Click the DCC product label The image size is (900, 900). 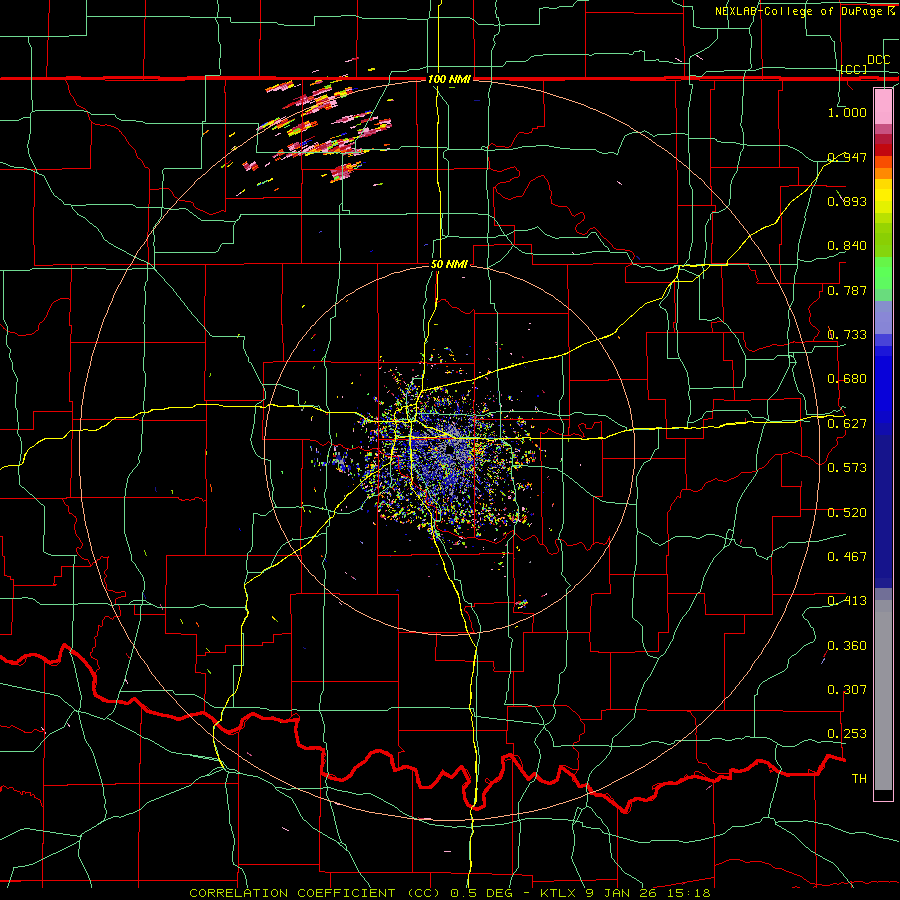click(878, 60)
